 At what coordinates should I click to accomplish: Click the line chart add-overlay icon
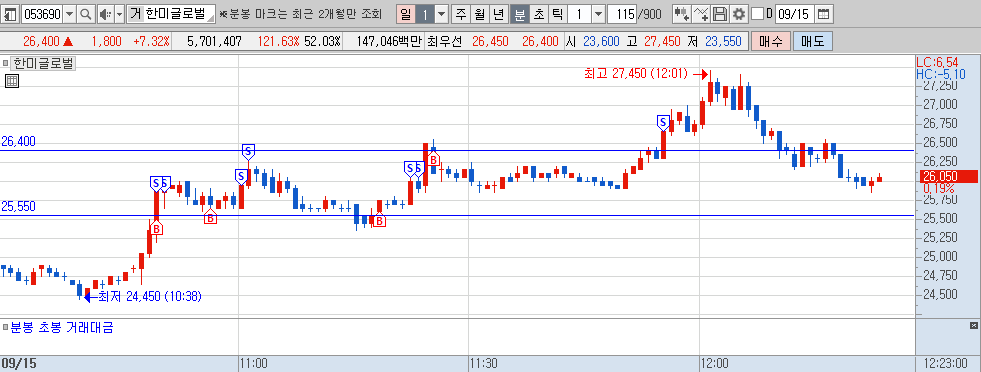point(702,14)
